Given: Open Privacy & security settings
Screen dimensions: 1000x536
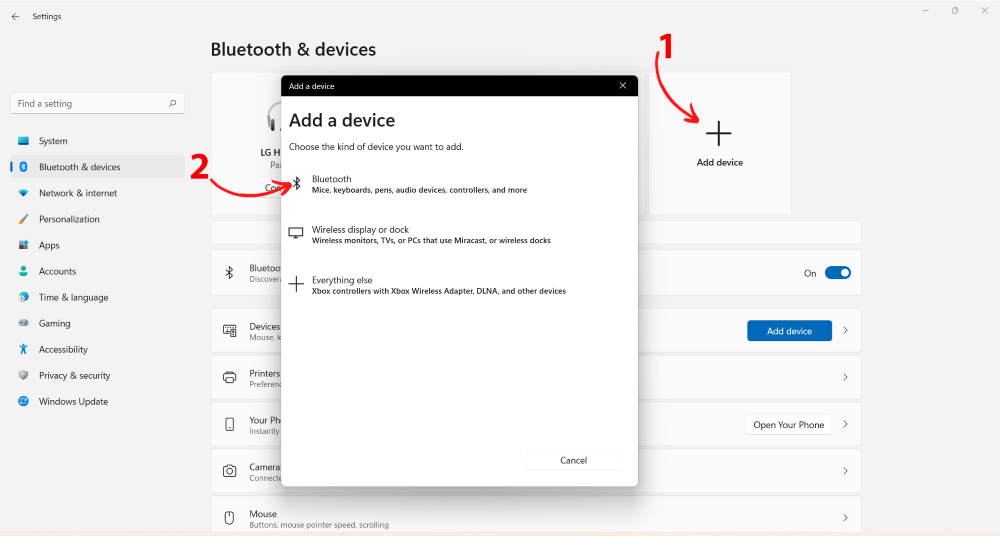Looking at the screenshot, I should pyautogui.click(x=98, y=376).
